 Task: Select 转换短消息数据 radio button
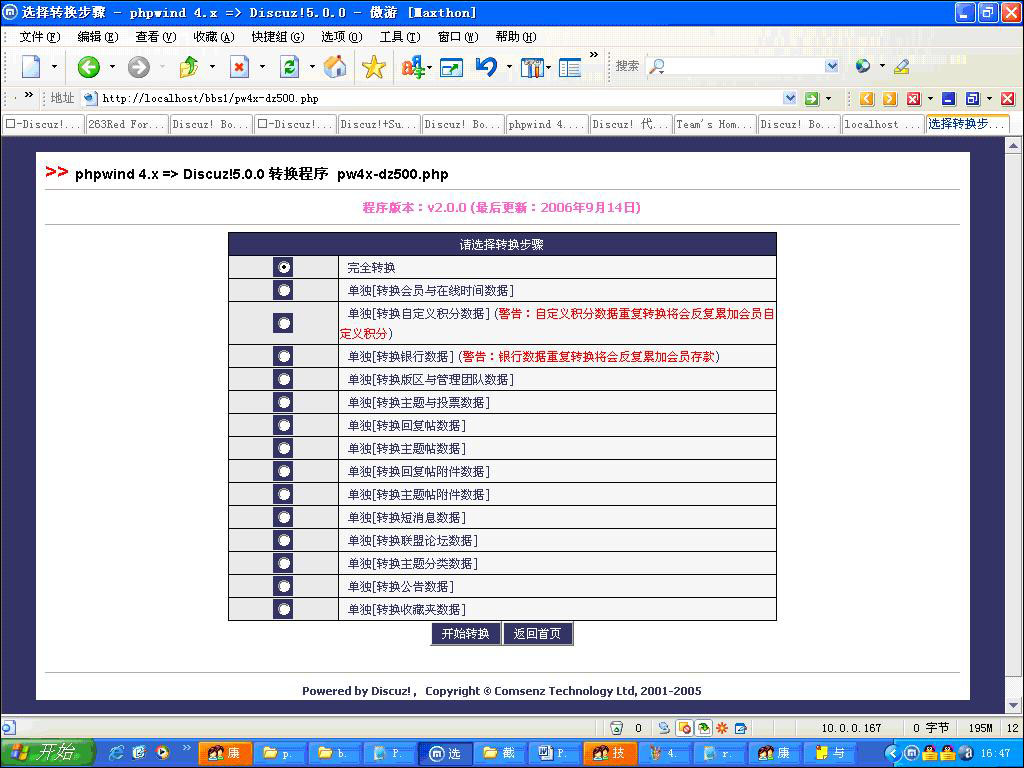click(283, 517)
